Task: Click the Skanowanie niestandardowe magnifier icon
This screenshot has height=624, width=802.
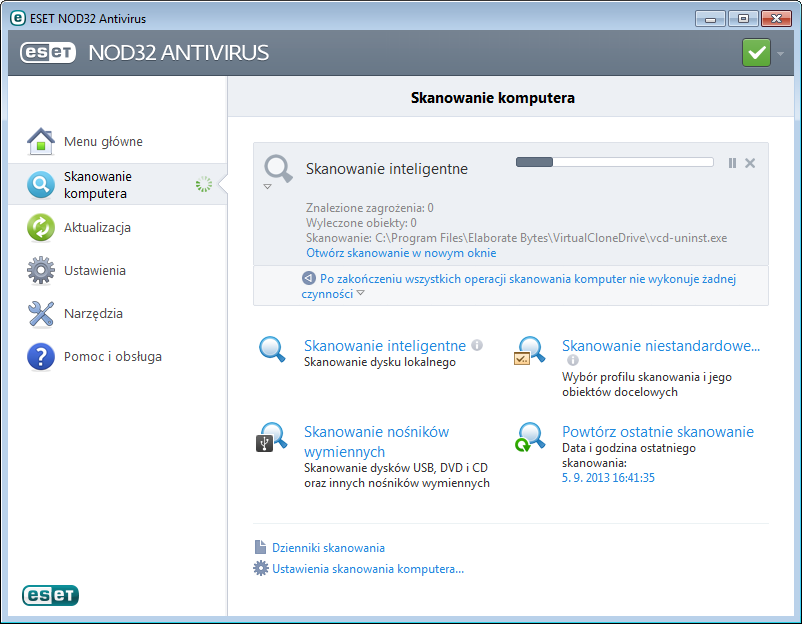Action: pos(529,350)
